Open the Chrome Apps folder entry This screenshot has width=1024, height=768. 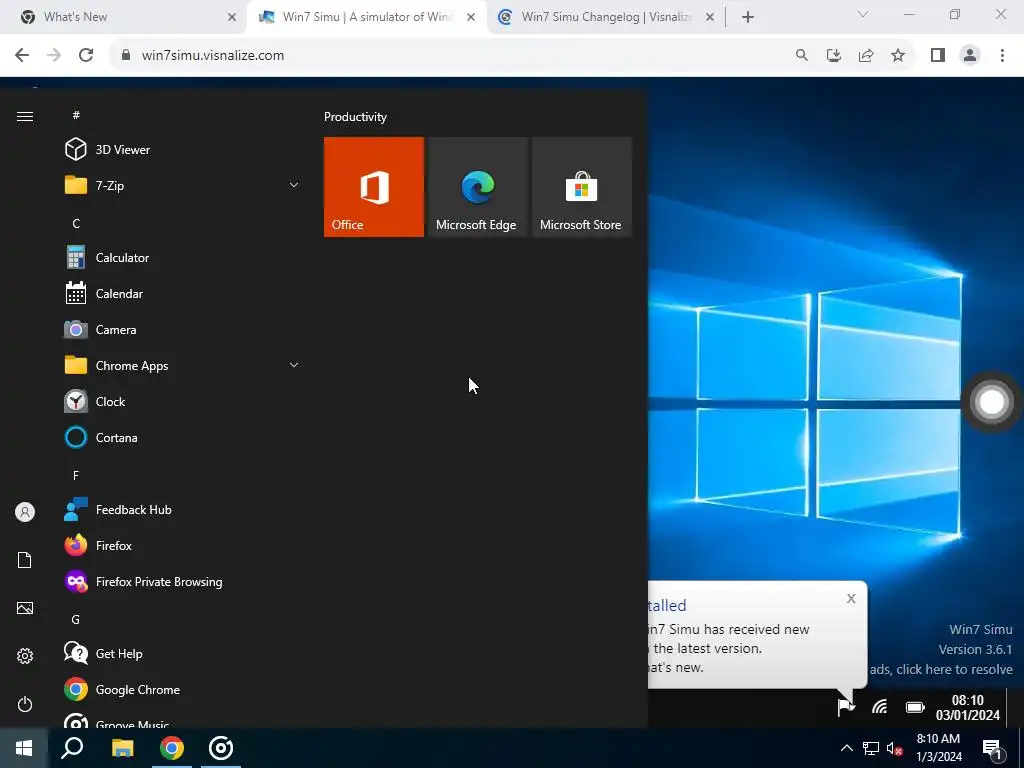tap(131, 366)
